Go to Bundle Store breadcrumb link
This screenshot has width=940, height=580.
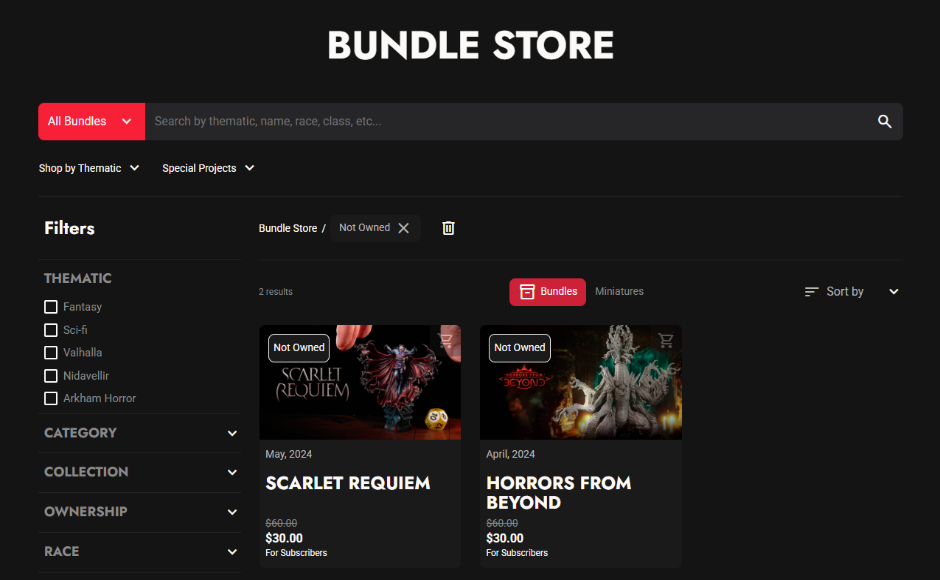click(x=288, y=229)
